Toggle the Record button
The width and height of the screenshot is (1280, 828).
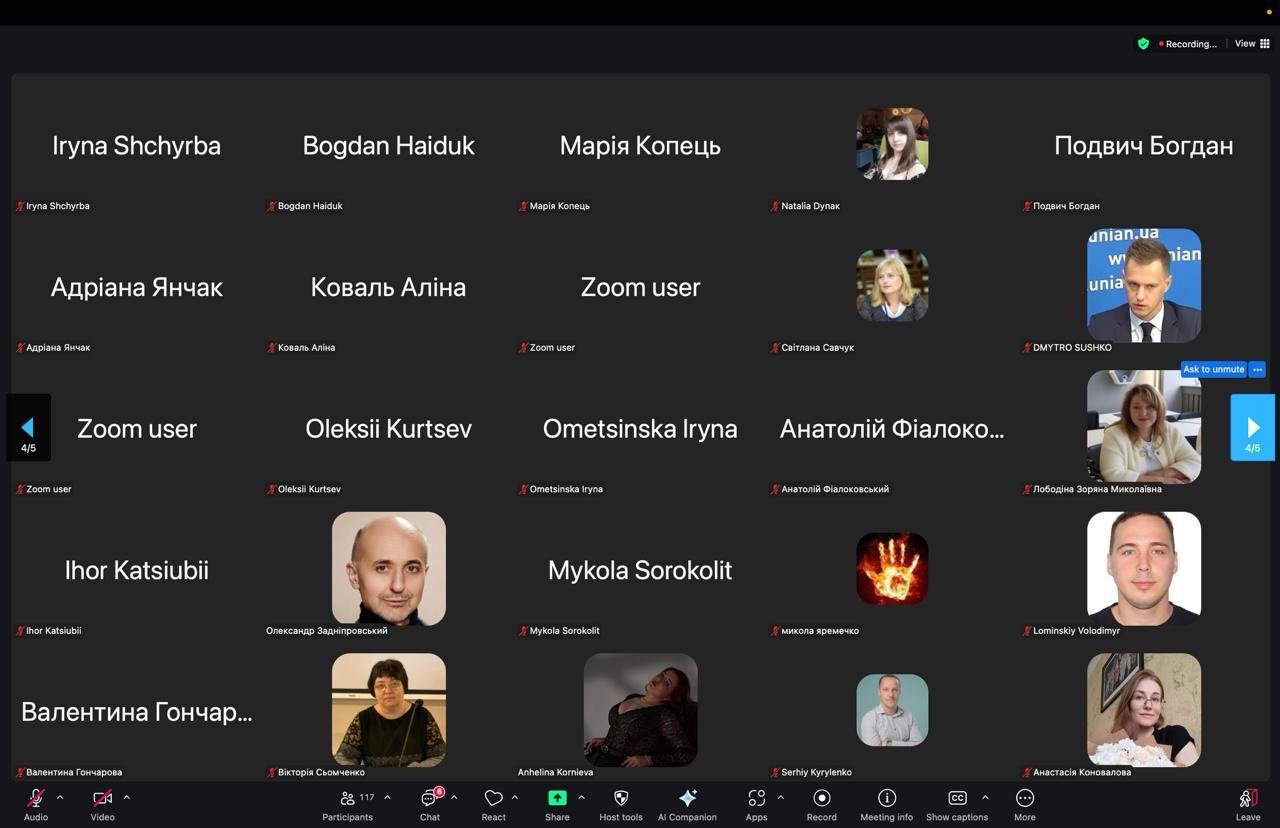[822, 803]
